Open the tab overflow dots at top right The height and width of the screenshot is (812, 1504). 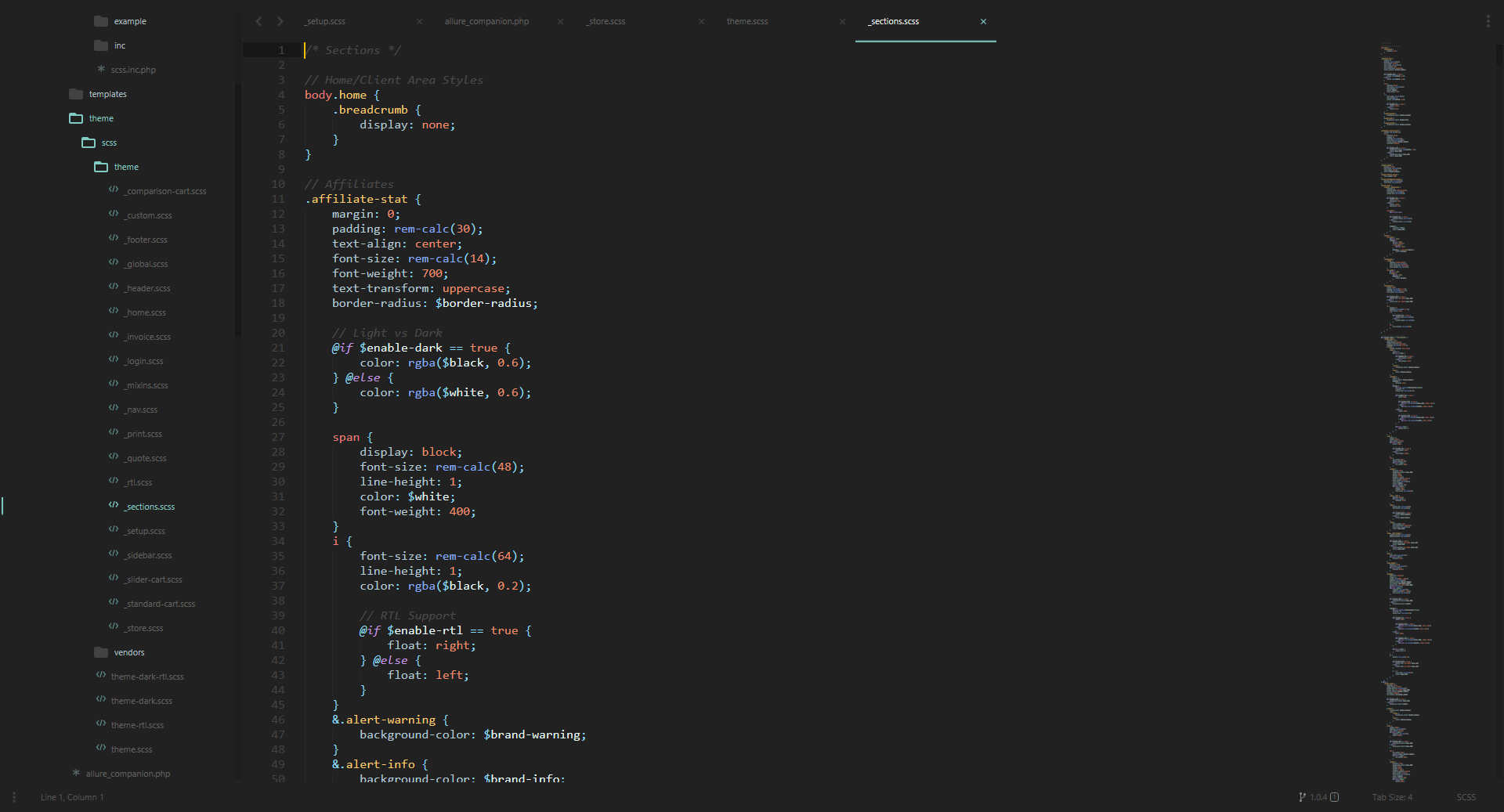[1488, 21]
